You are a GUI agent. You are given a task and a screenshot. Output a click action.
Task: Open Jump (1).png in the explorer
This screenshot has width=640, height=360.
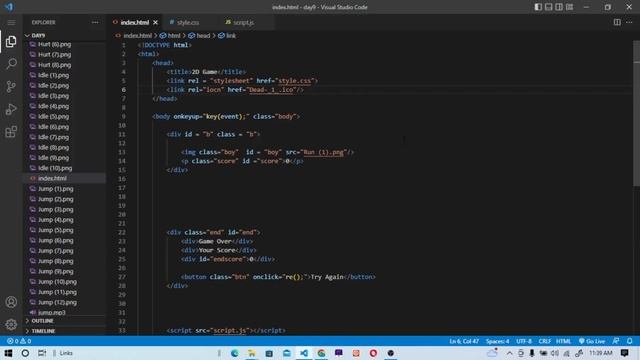[x=56, y=189]
